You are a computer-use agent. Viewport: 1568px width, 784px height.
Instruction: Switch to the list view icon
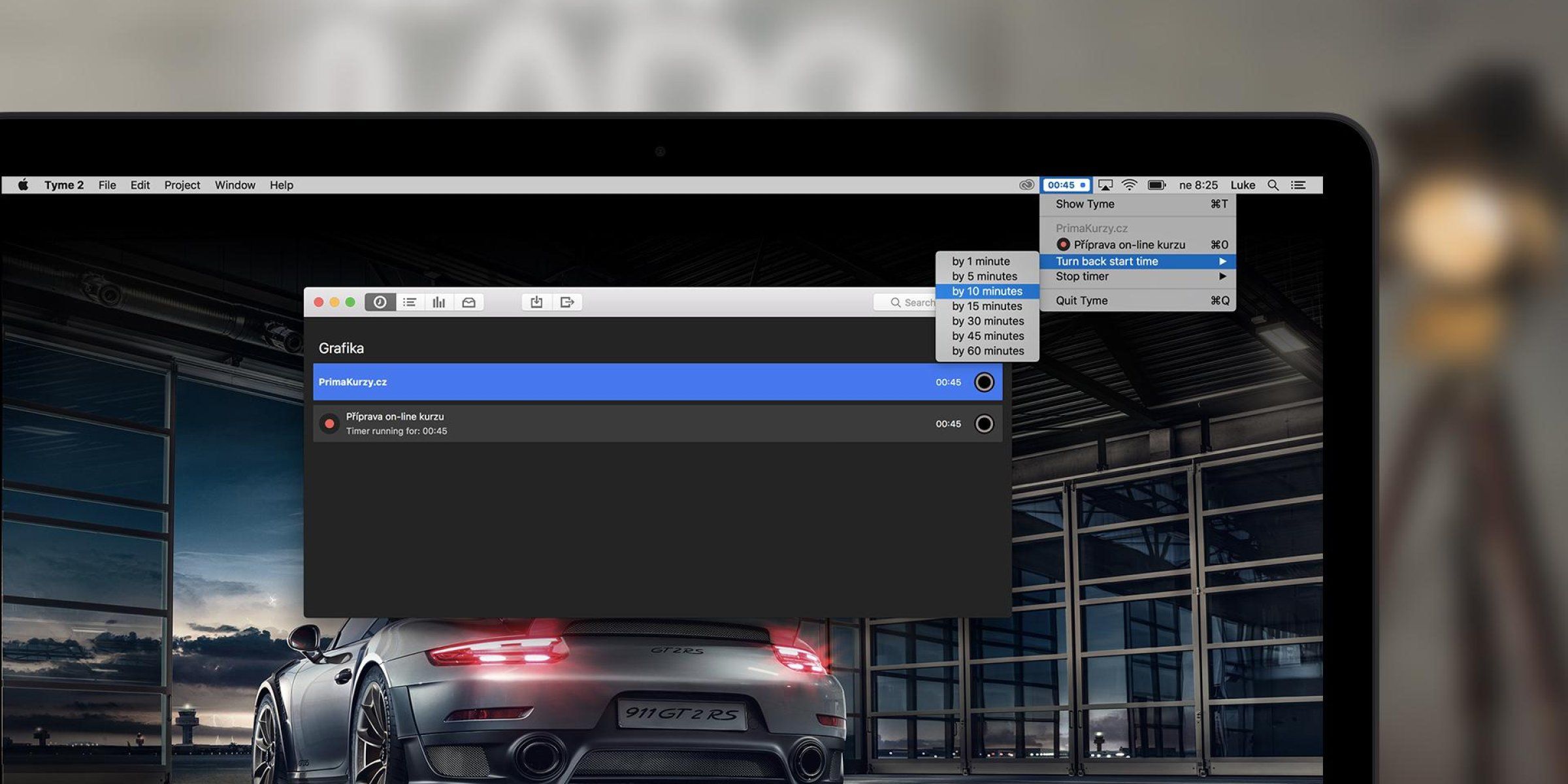410,302
